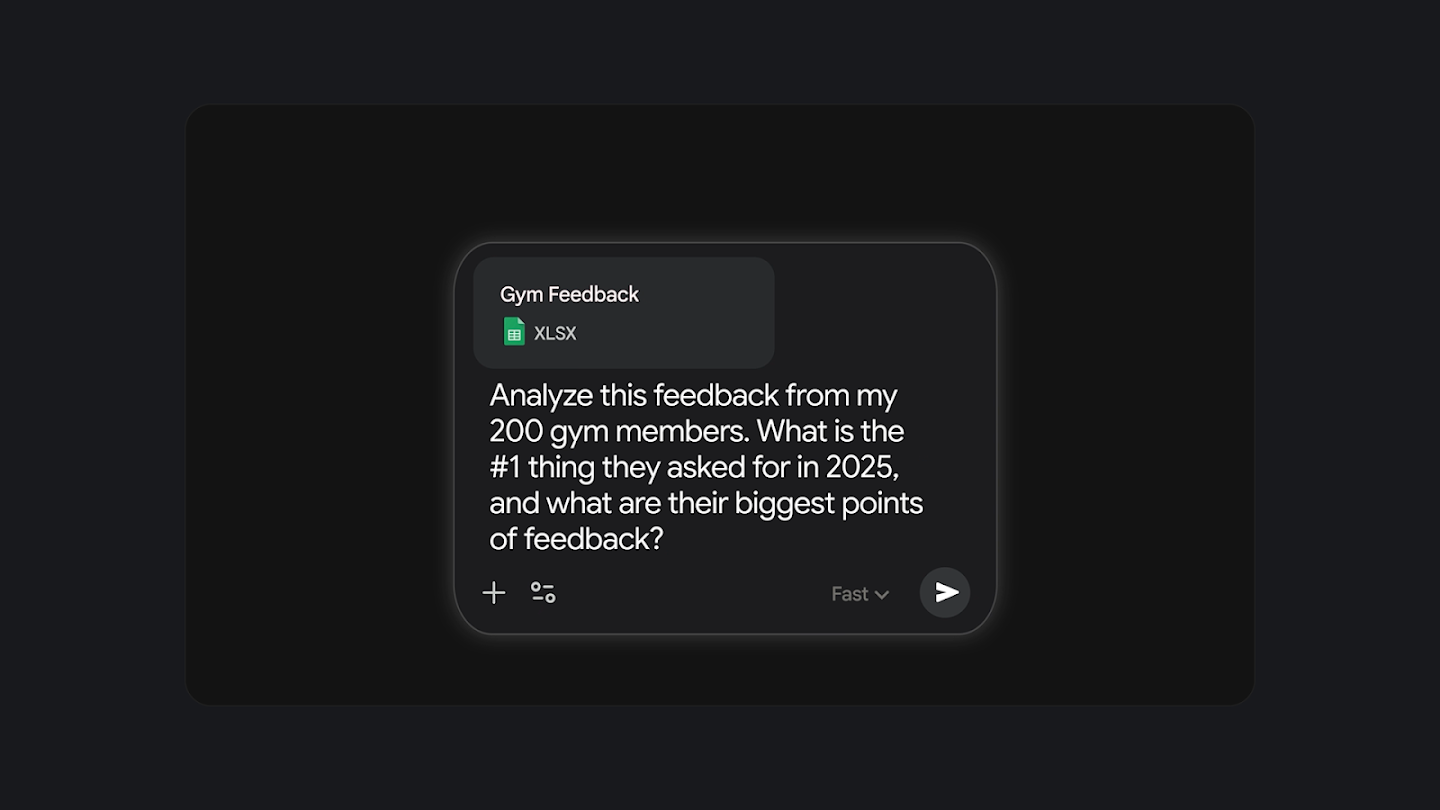The width and height of the screenshot is (1440, 810).
Task: Select the Fast mode label
Action: (849, 594)
